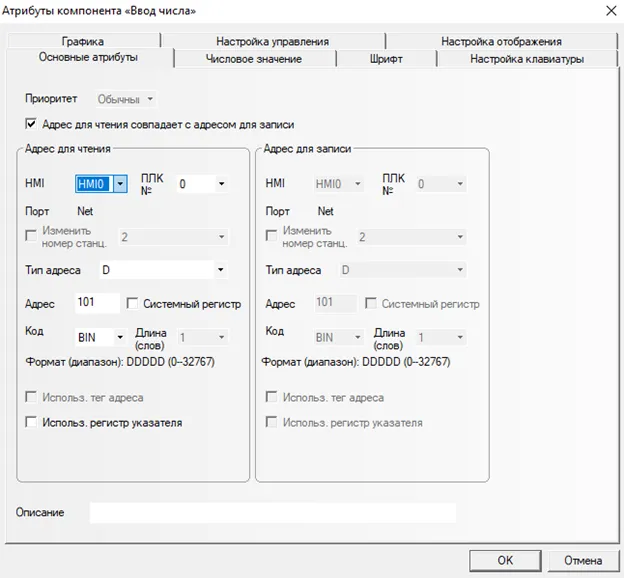624x578 pixels.
Task: Open the «Настройка управления» tab
Action: [272, 41]
